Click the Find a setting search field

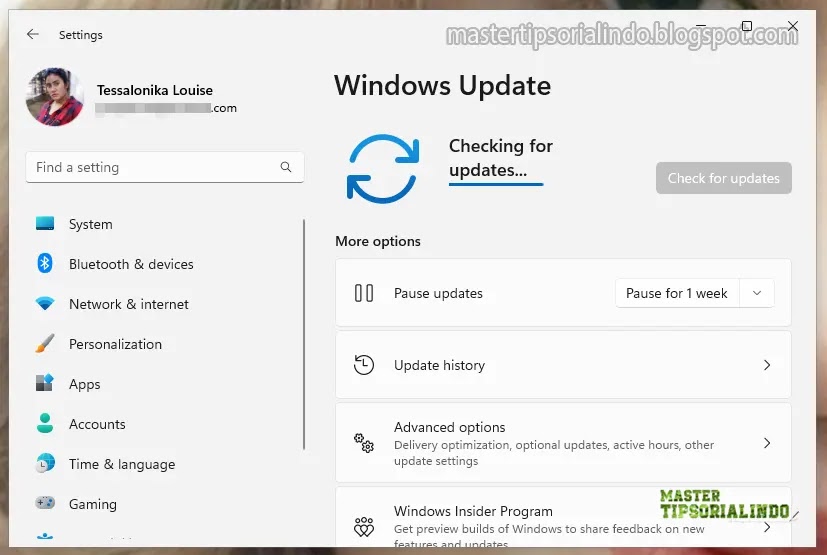click(x=165, y=167)
